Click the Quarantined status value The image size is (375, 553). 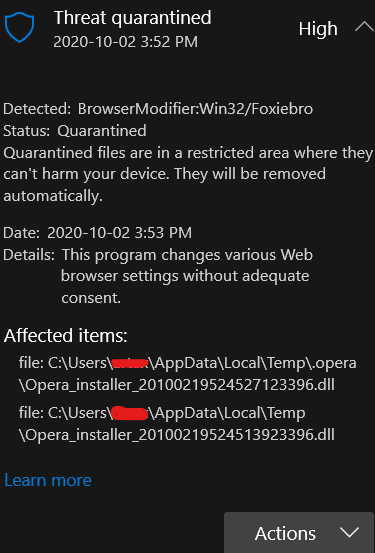[x=102, y=130]
